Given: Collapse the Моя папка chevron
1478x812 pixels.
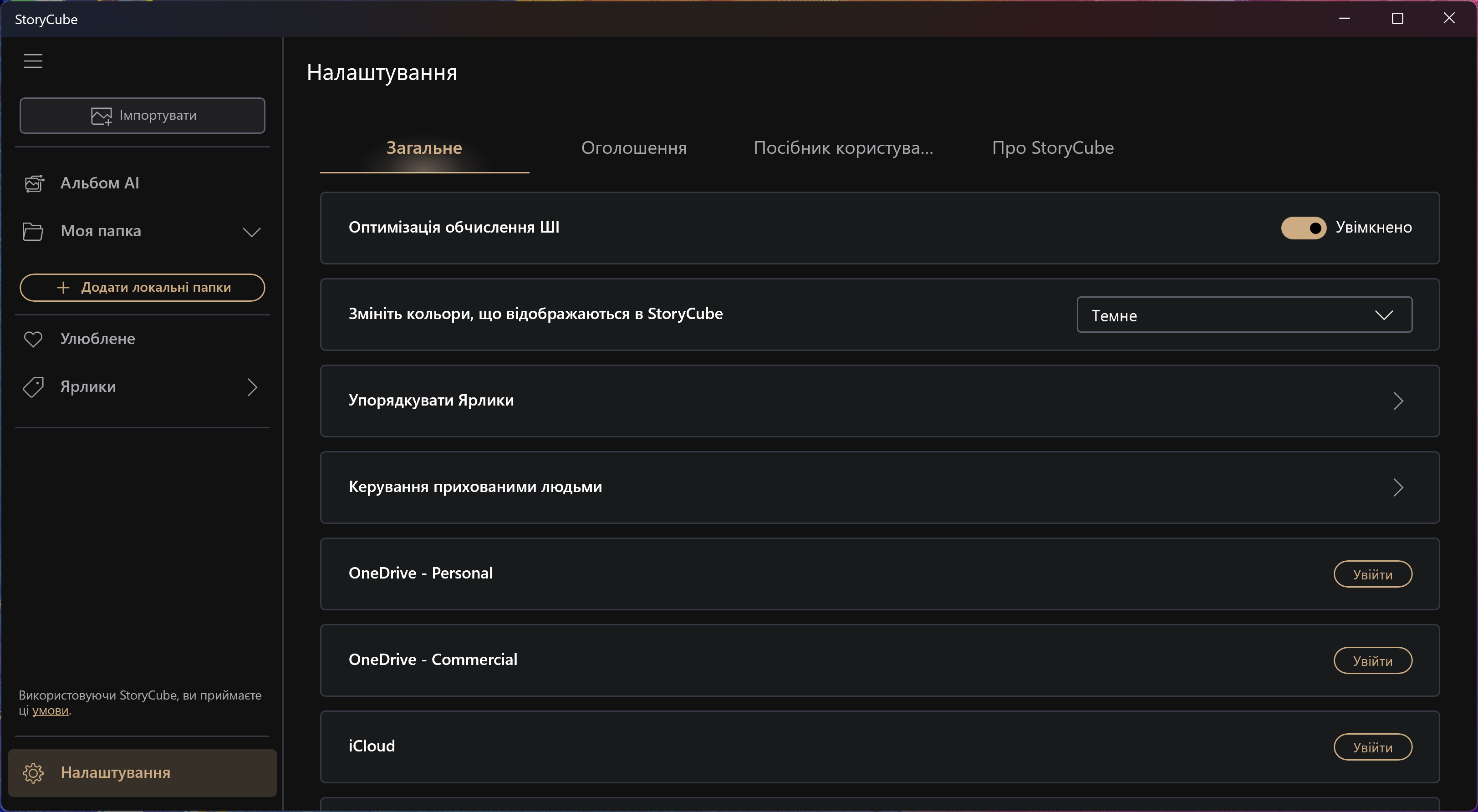Looking at the screenshot, I should coord(251,232).
